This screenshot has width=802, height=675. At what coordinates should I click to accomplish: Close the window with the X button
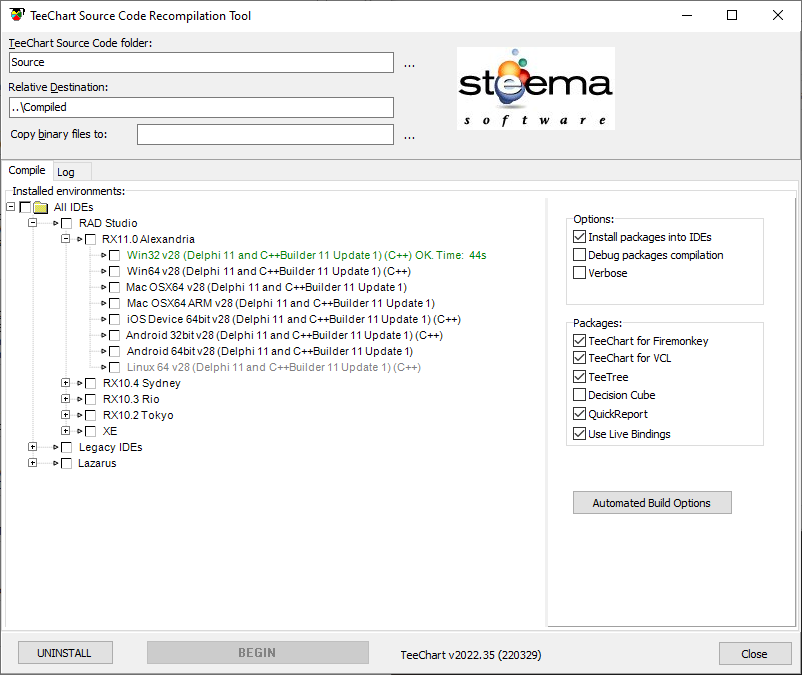pyautogui.click(x=778, y=15)
